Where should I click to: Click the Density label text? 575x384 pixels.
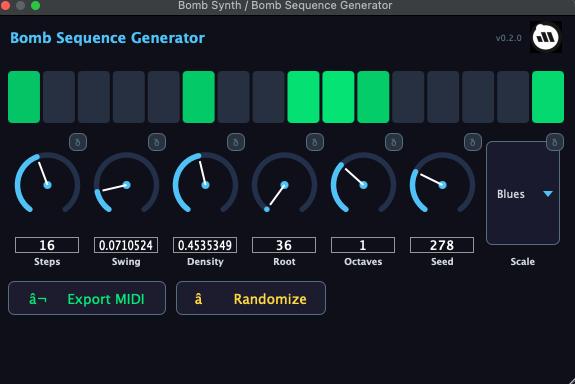tap(205, 262)
